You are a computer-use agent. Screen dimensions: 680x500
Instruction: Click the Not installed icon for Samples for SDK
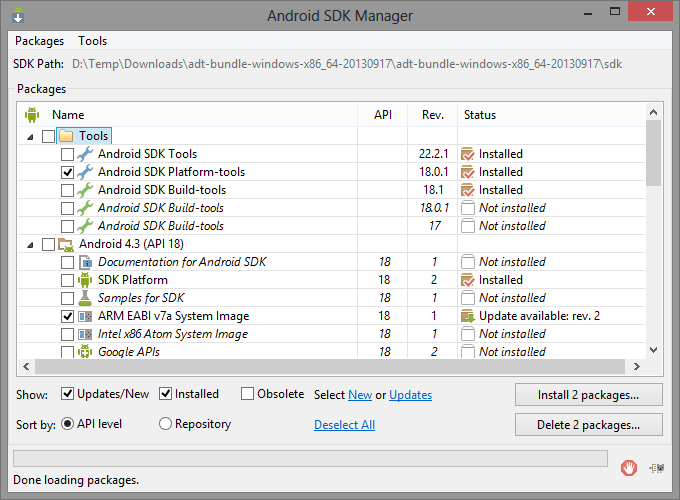point(468,298)
